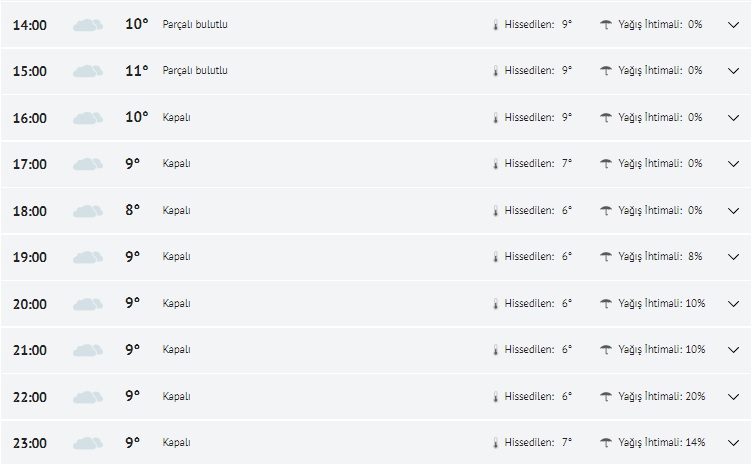Screen dimensions: 752x464
Task: Show details for the 23:00 row
Action: 733,443
